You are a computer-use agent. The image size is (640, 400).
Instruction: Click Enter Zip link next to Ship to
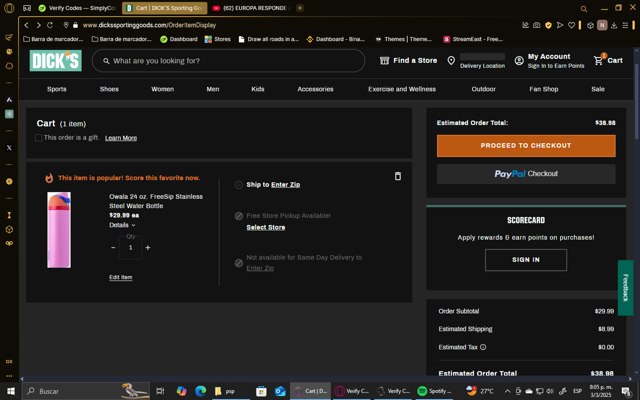(285, 185)
